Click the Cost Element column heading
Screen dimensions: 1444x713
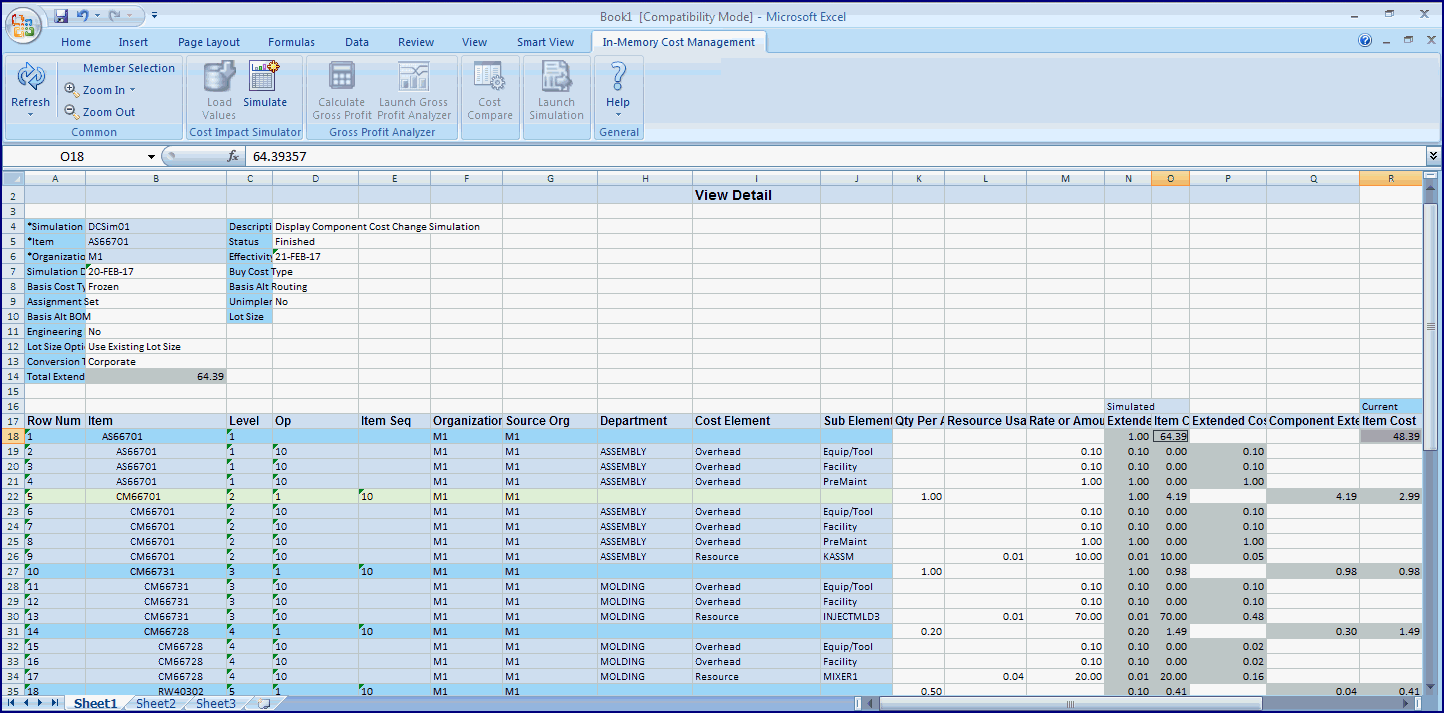click(x=756, y=421)
